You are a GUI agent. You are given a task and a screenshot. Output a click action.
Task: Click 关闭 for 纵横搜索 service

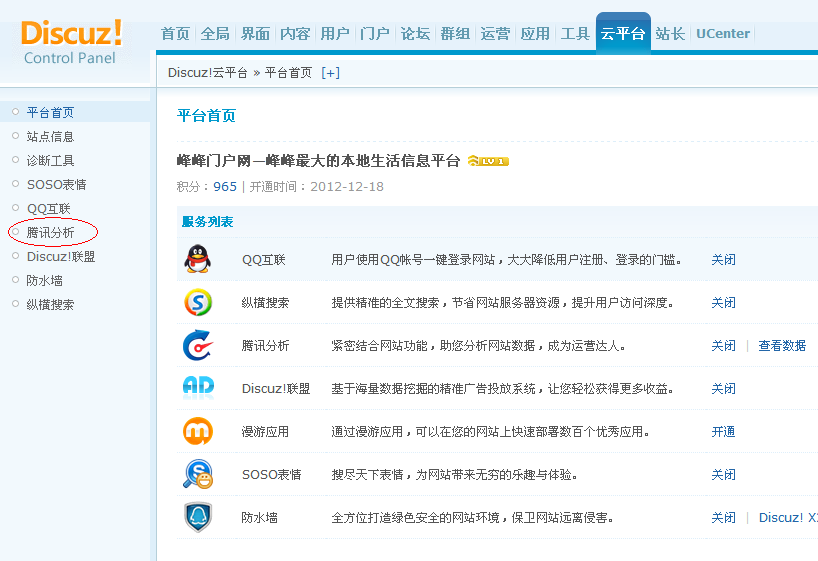coord(724,302)
